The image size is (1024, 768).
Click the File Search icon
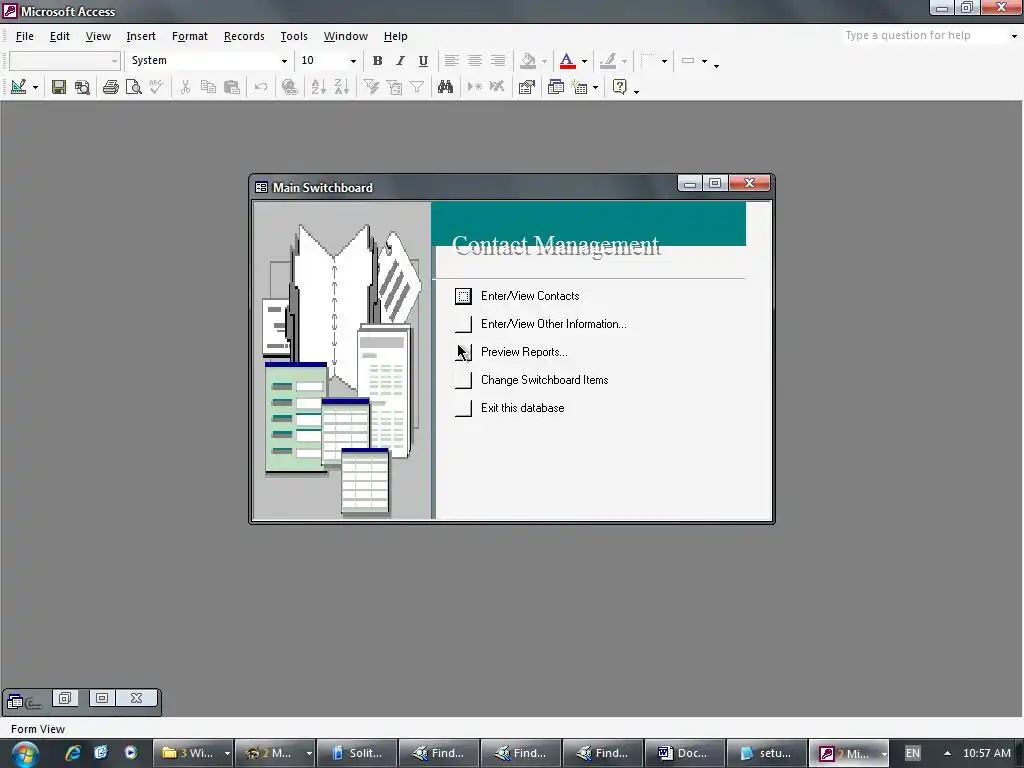82,87
